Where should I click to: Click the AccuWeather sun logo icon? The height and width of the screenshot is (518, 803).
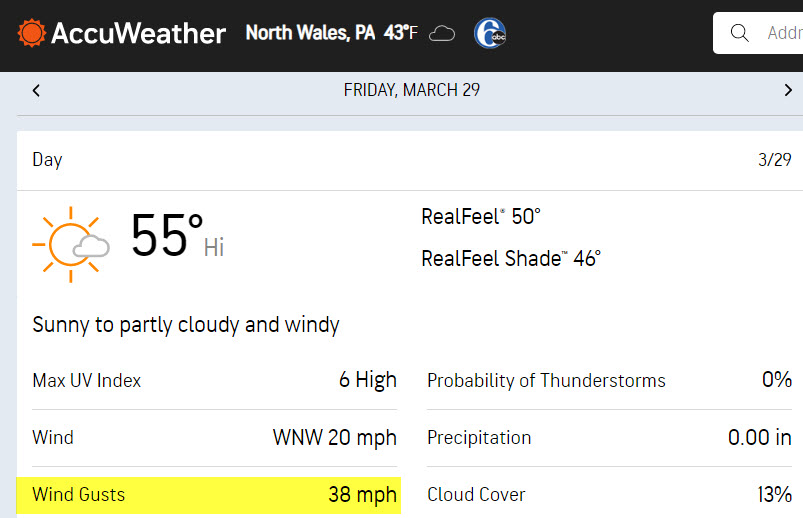tap(32, 33)
